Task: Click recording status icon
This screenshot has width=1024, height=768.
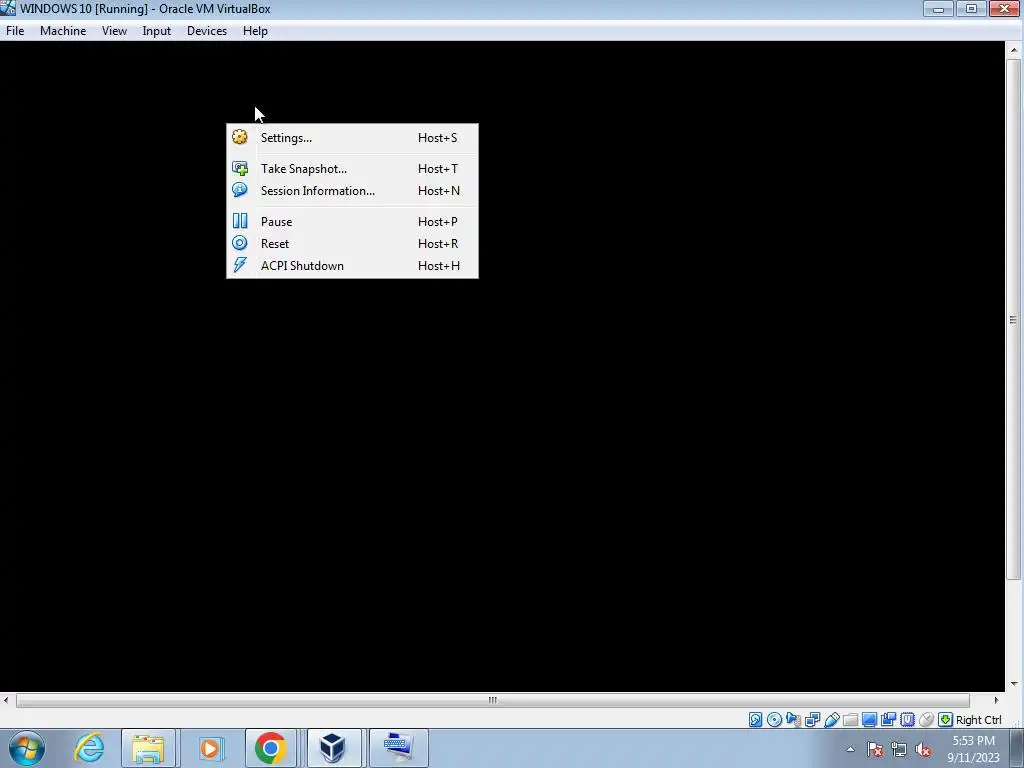Action: (x=888, y=720)
